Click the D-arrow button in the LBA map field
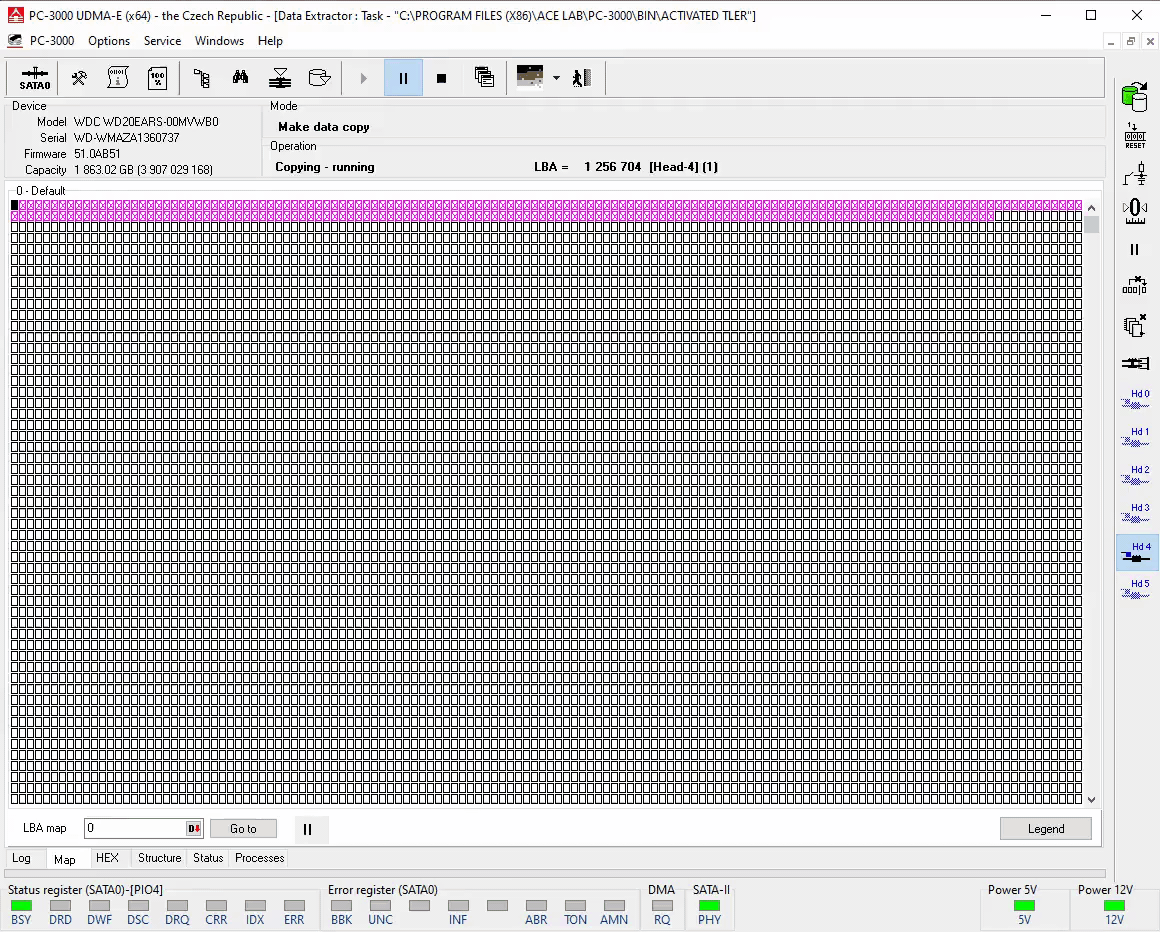 click(x=194, y=829)
